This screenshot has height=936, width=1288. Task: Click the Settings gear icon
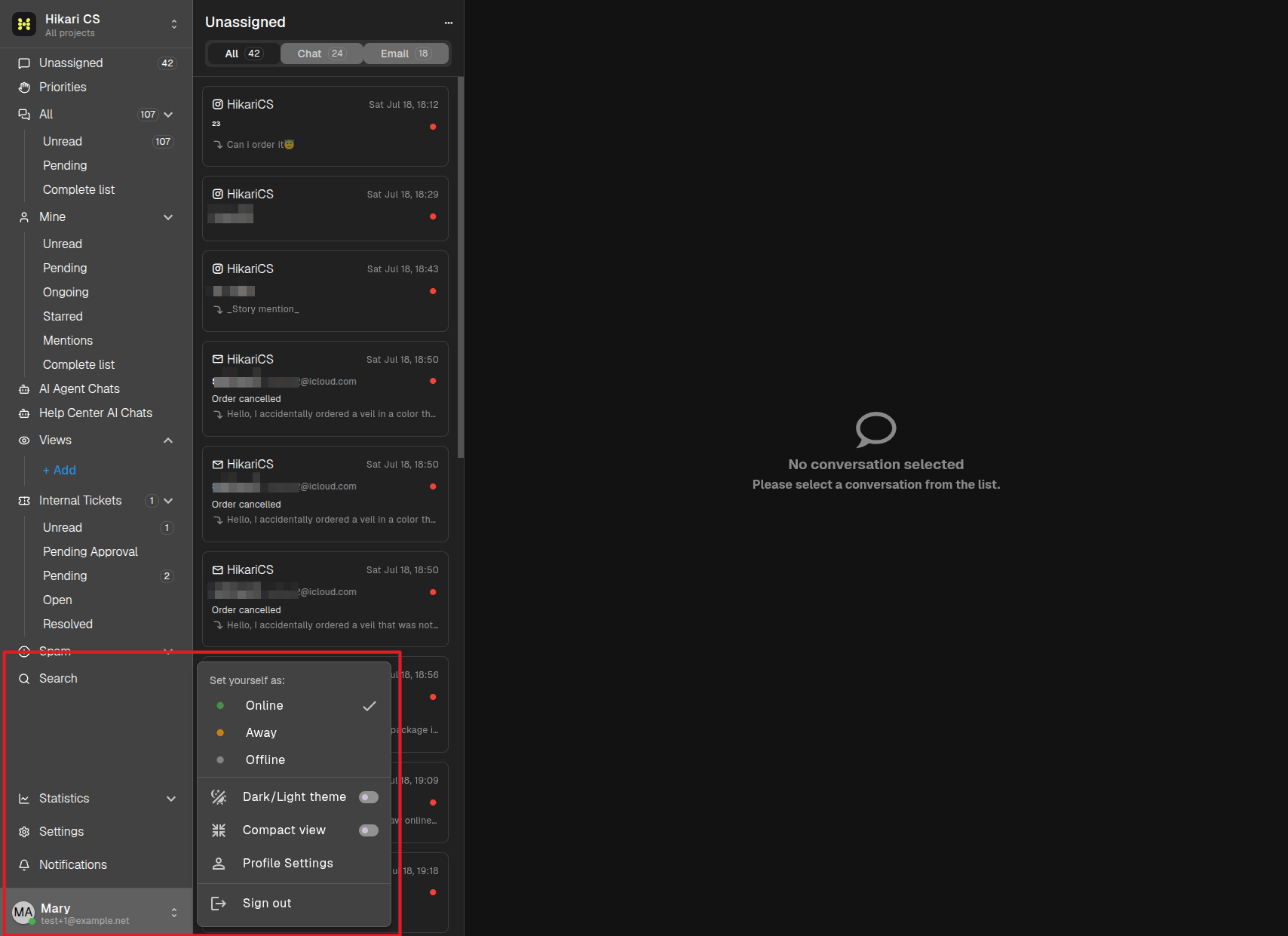point(24,832)
